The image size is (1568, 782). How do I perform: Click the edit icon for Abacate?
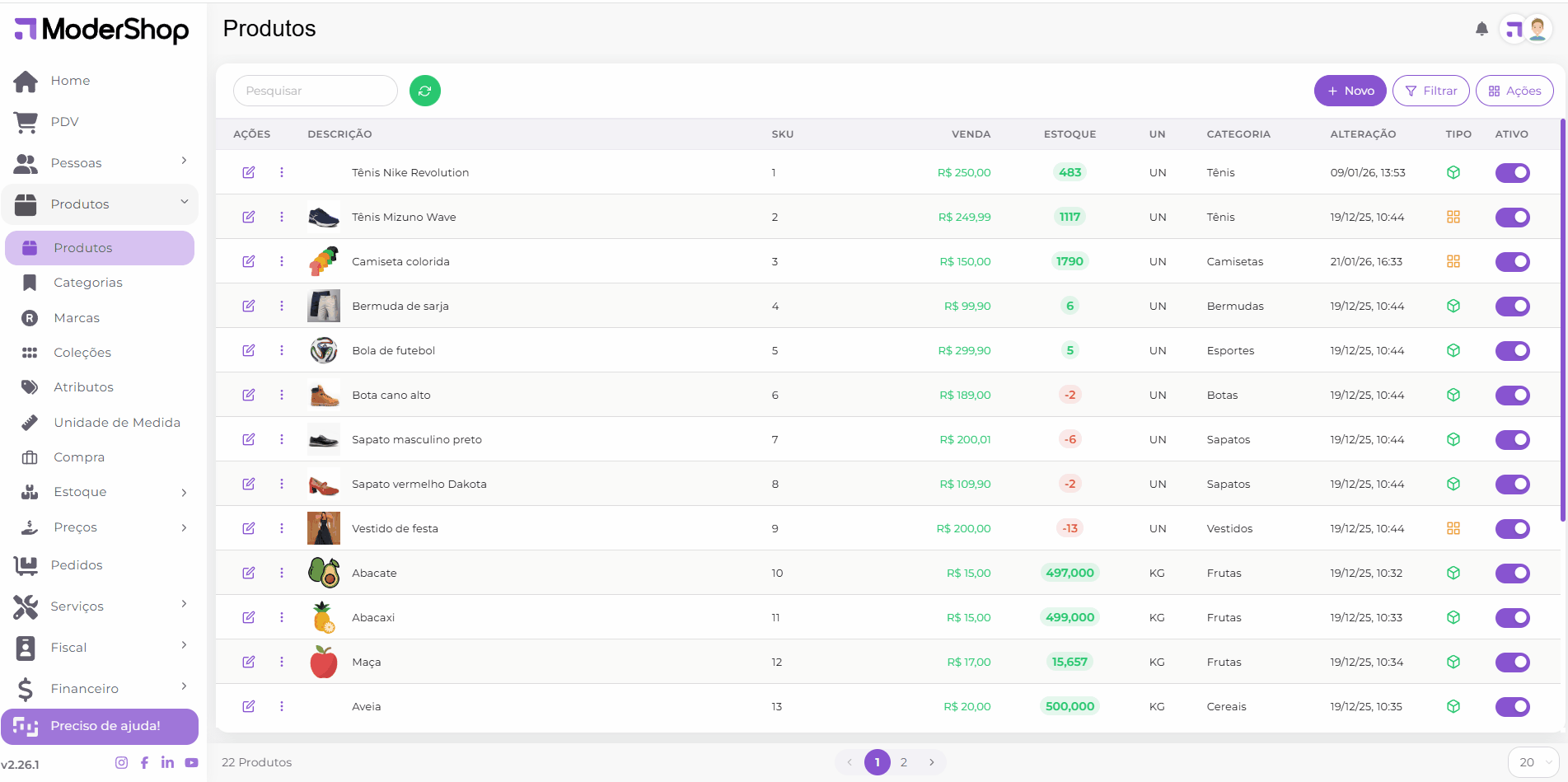[248, 573]
